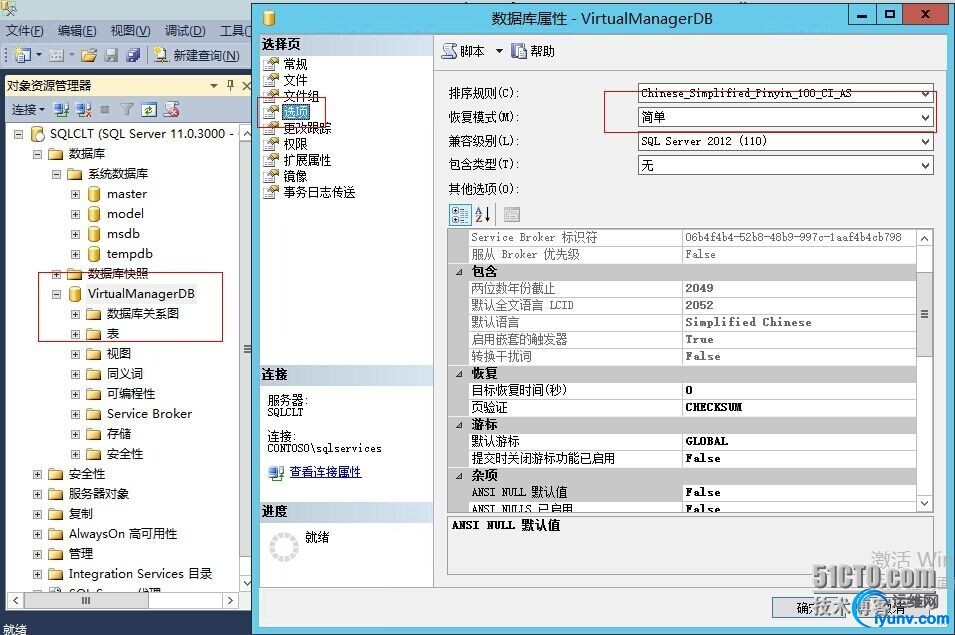Click the Refresh icon in Object Explorer

[x=149, y=110]
